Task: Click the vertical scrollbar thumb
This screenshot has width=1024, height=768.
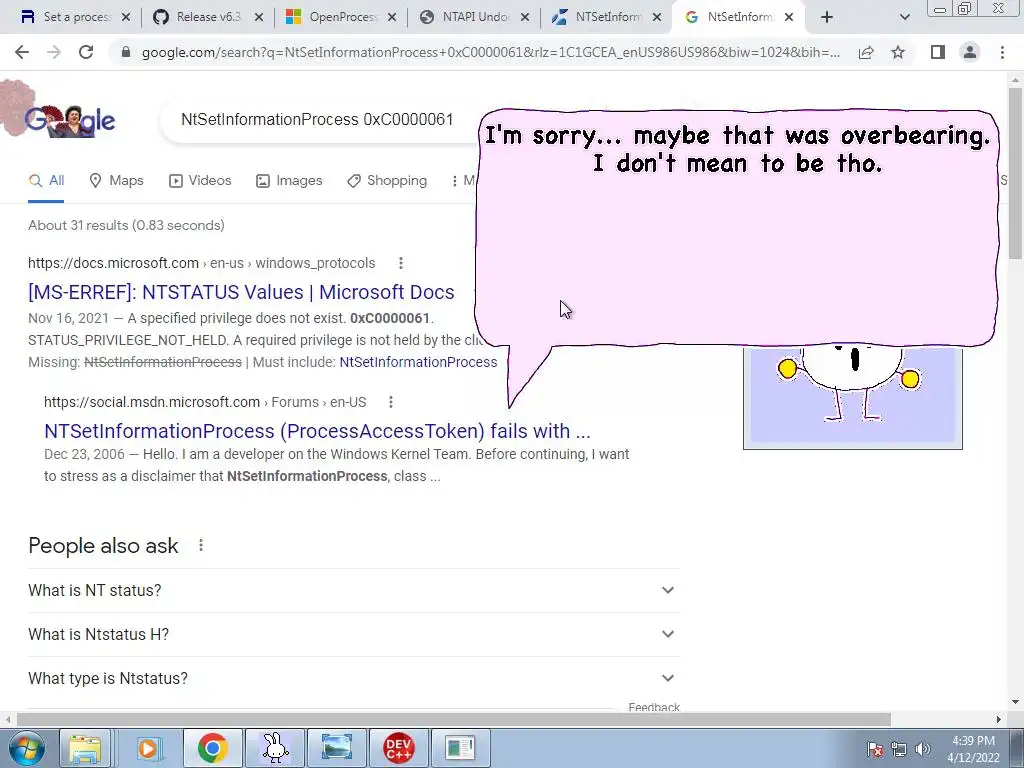Action: tap(1015, 172)
